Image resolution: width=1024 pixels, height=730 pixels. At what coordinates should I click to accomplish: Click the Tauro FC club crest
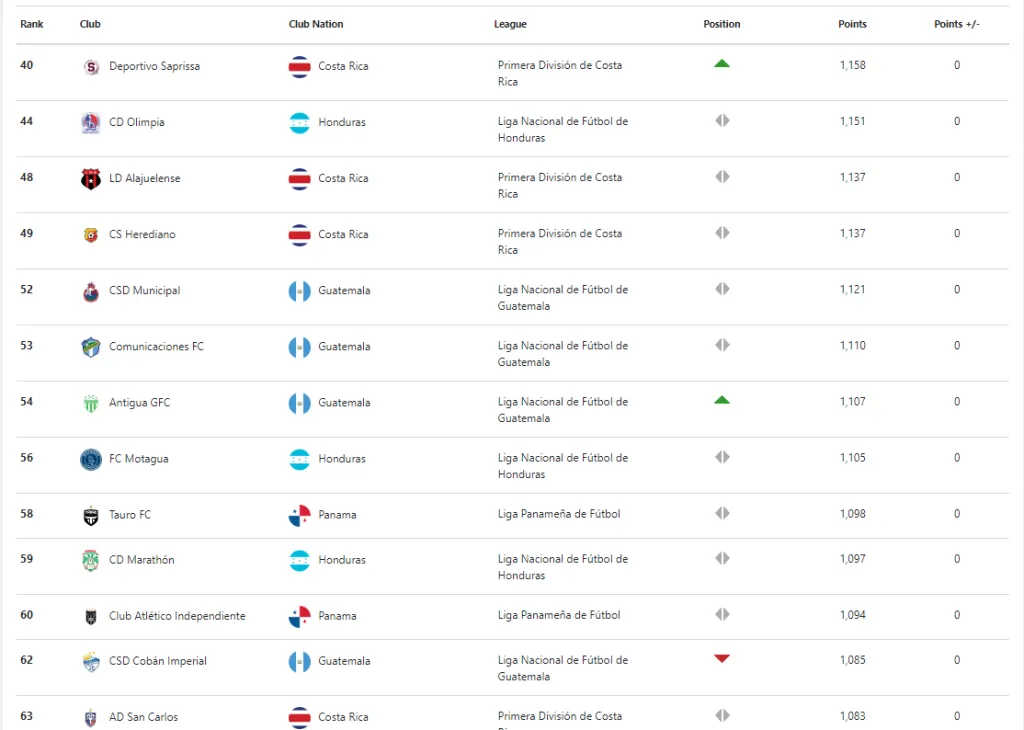(x=91, y=516)
